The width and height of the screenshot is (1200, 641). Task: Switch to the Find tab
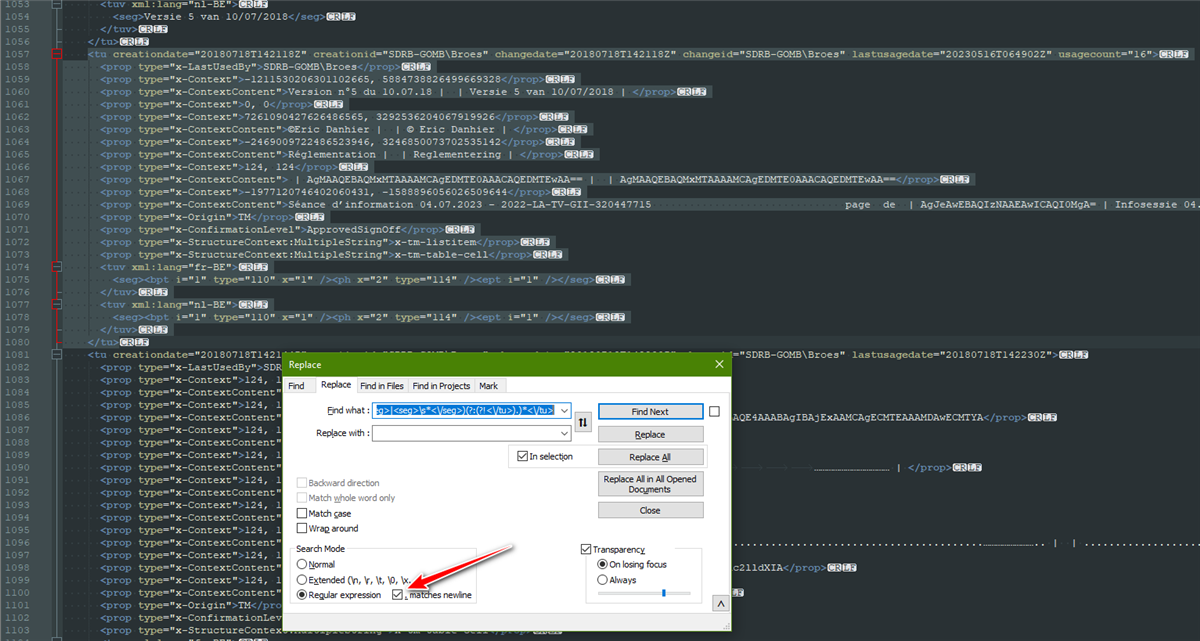point(296,386)
